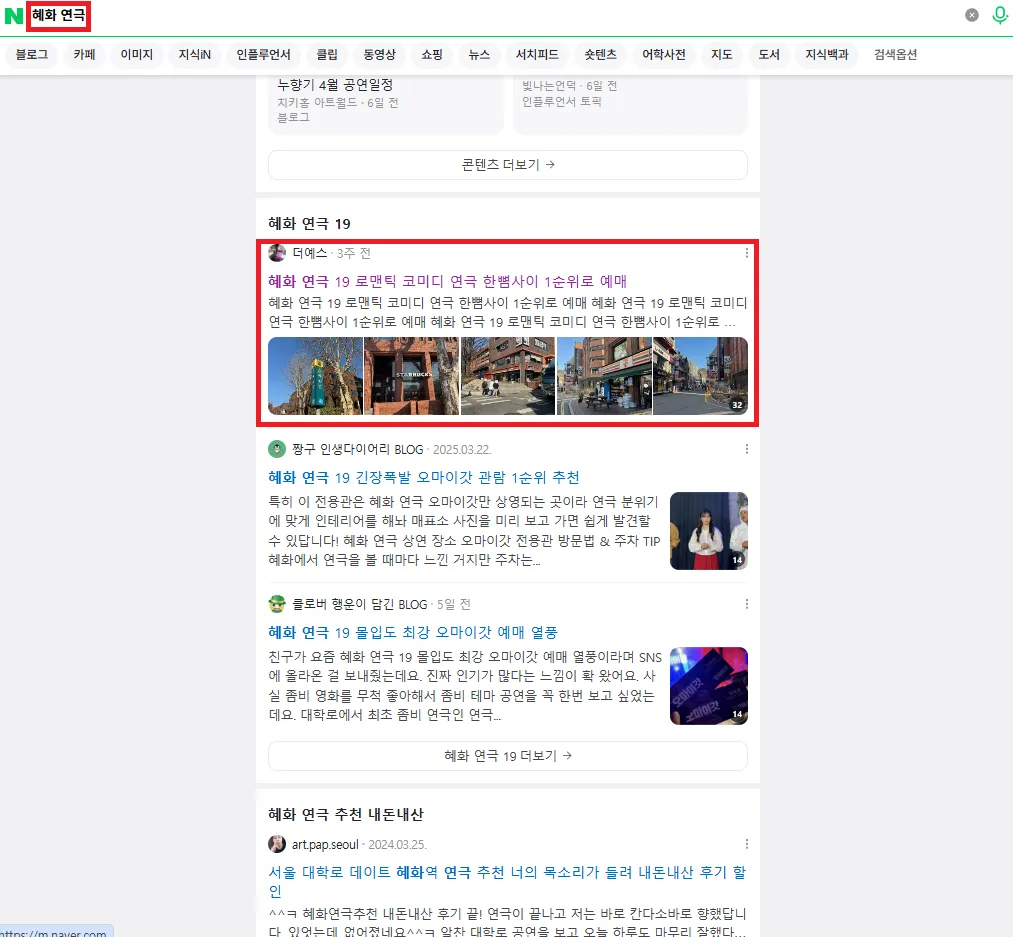The image size is (1013, 937).
Task: Select the 클립 tab
Action: [327, 55]
